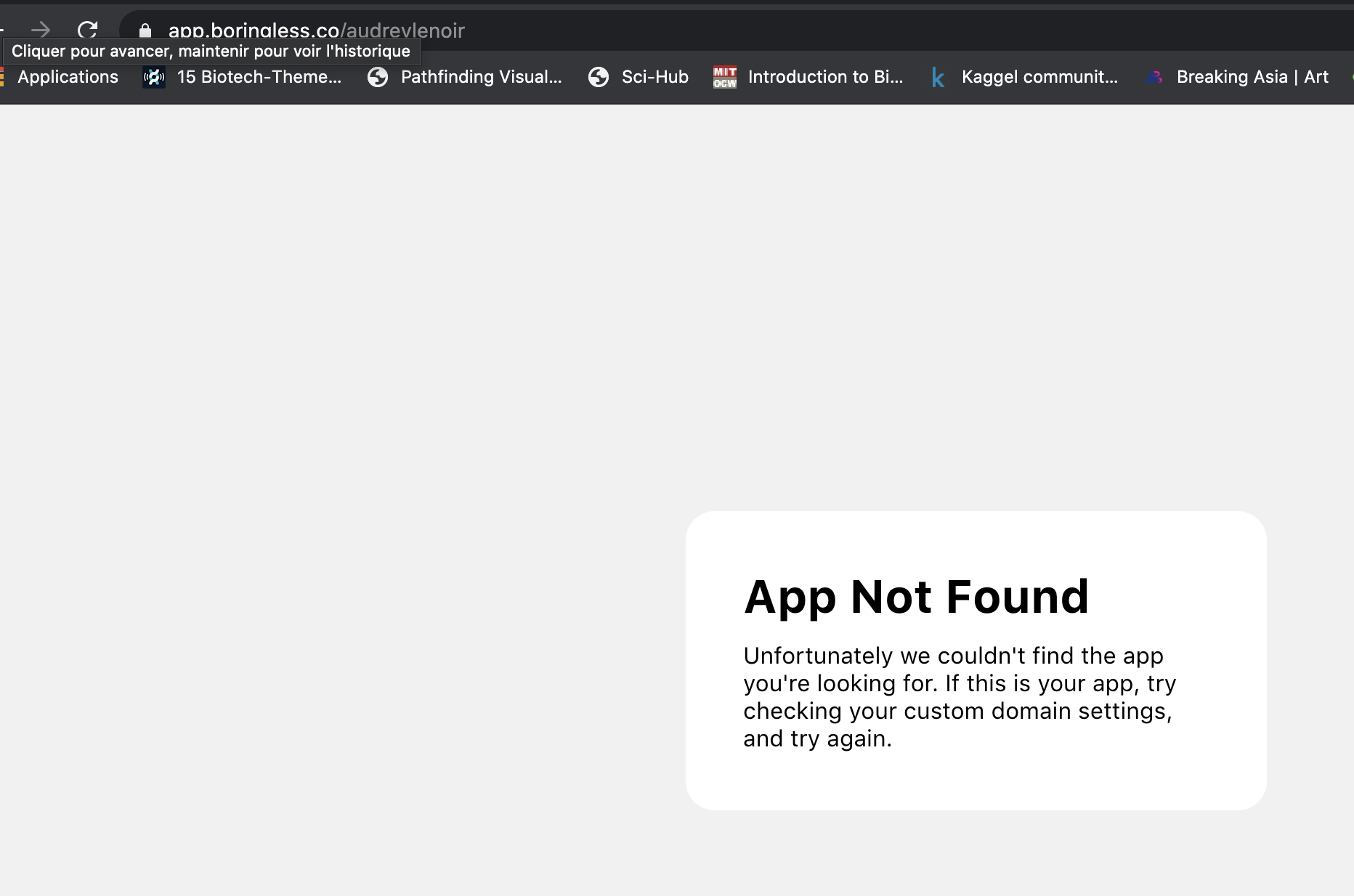The width and height of the screenshot is (1354, 896).
Task: Click the Breaking Asia favicon icon
Action: tap(1154, 77)
